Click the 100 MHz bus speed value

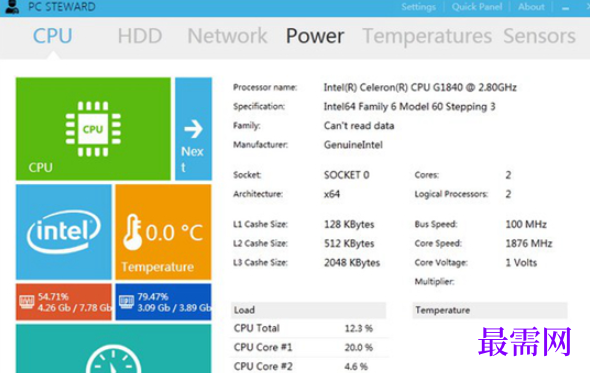(526, 224)
